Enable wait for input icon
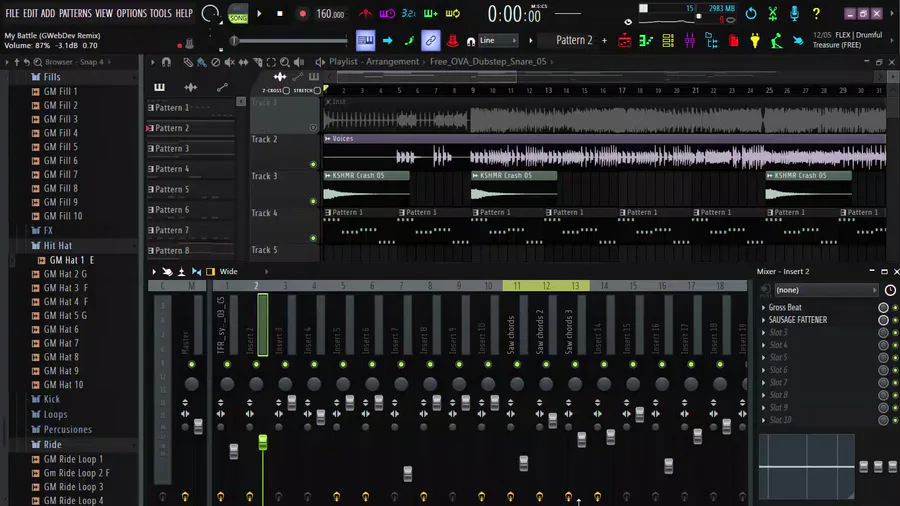Screen dimensions: 900x506 click(x=387, y=13)
